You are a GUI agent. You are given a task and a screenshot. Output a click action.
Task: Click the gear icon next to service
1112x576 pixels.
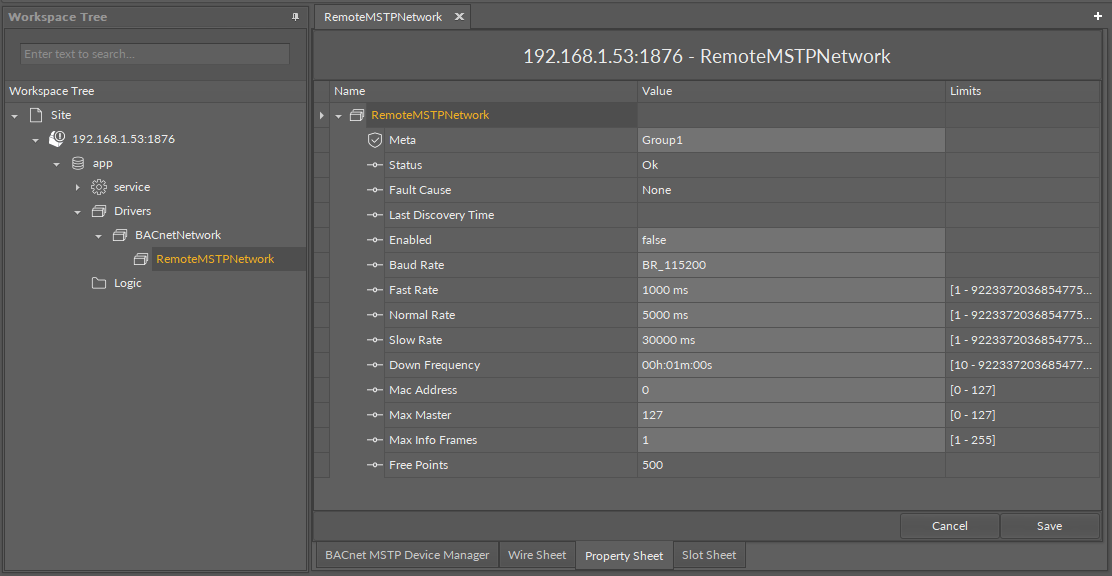99,187
